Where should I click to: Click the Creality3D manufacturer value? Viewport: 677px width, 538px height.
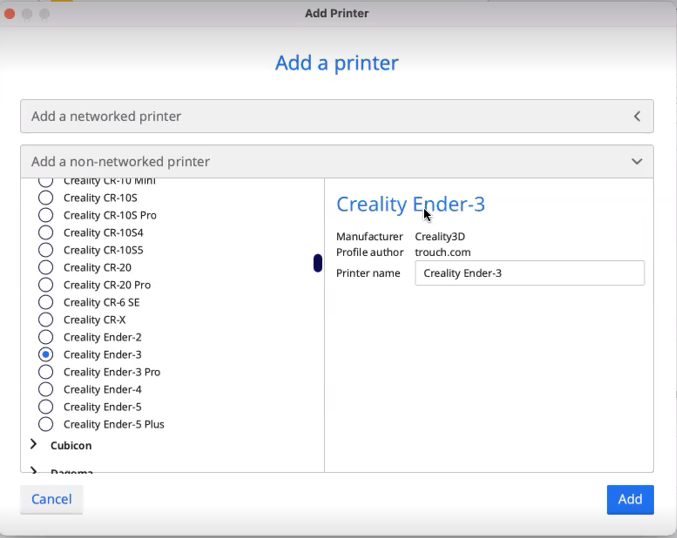(440, 237)
